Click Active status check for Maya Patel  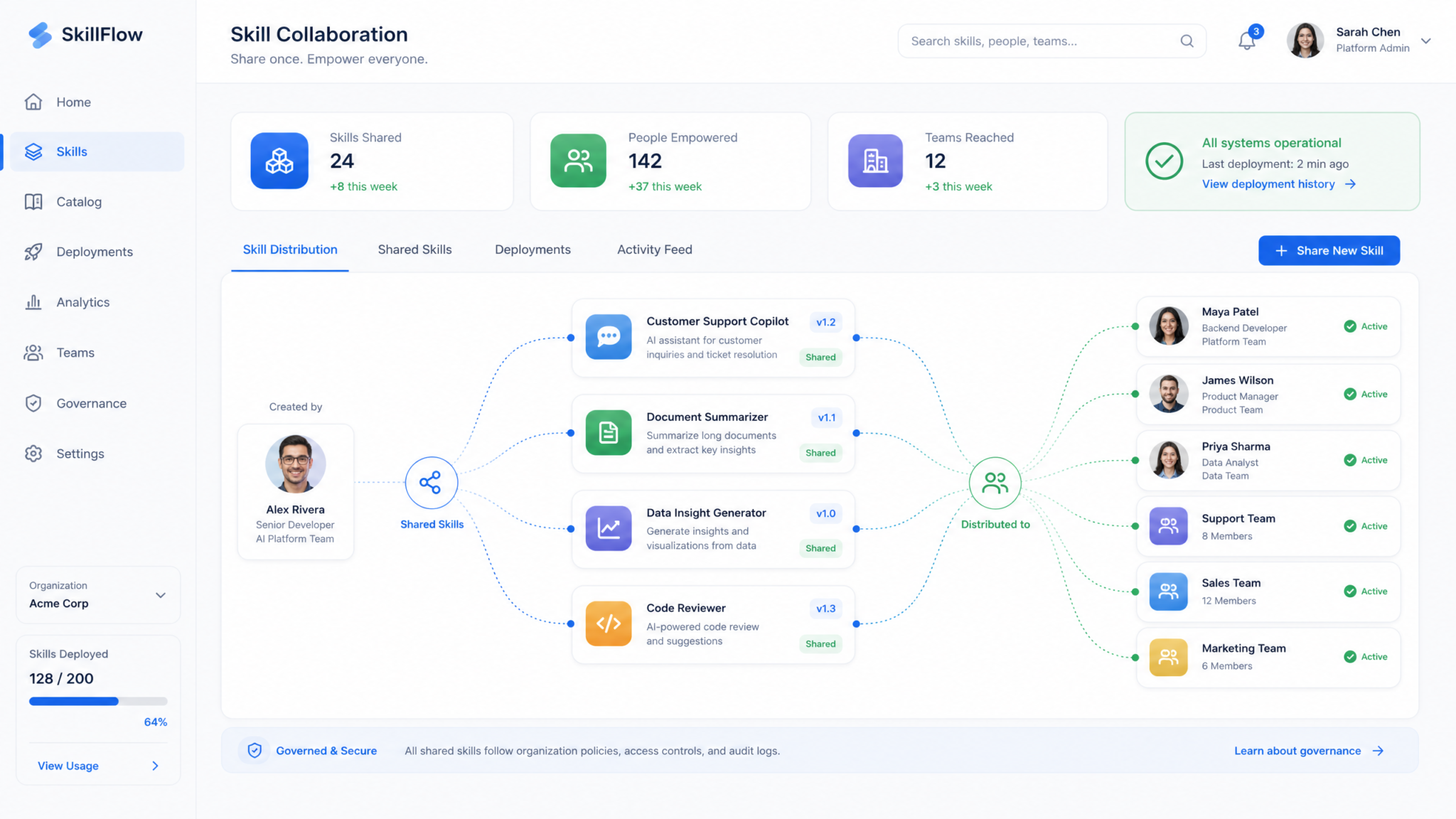[x=1350, y=326]
